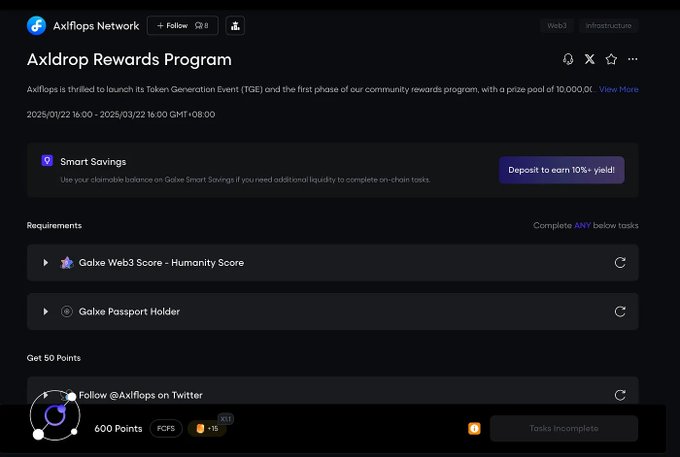Click the Smart Savings purple icon
The image size is (680, 457).
(47, 160)
